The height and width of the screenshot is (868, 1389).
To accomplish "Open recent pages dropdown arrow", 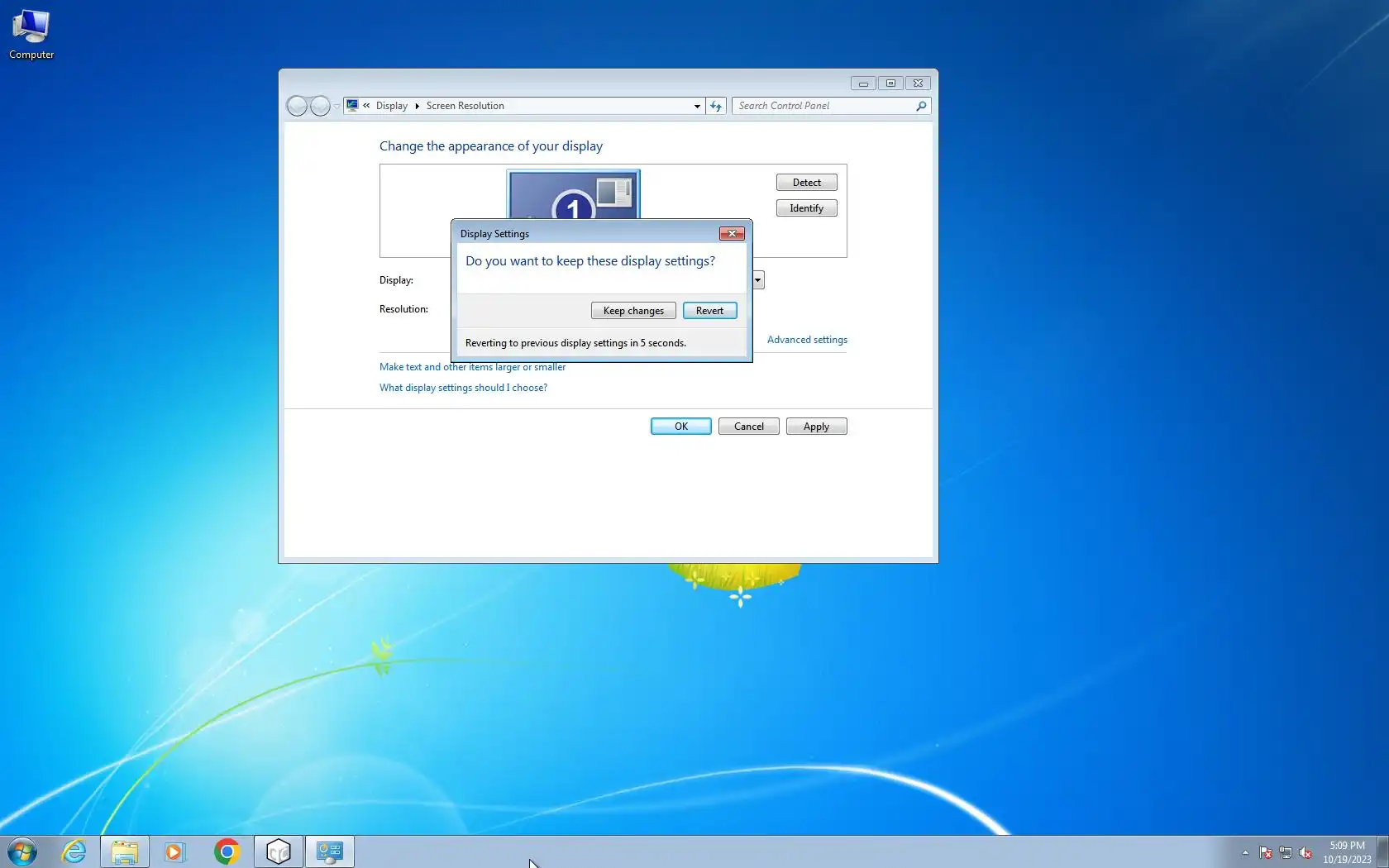I will [337, 107].
